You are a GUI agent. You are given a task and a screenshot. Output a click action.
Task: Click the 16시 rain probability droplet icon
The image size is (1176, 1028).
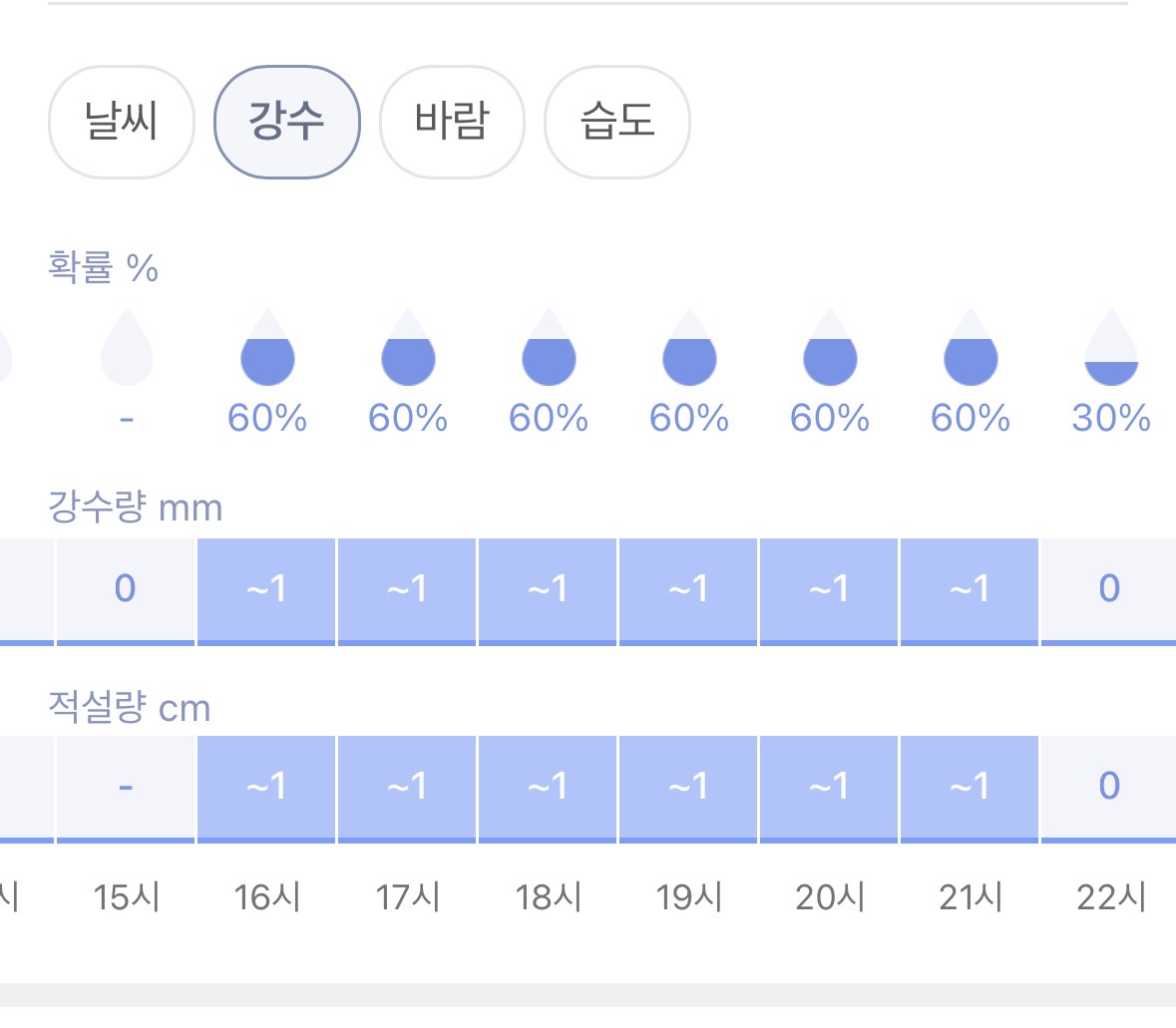tap(267, 349)
